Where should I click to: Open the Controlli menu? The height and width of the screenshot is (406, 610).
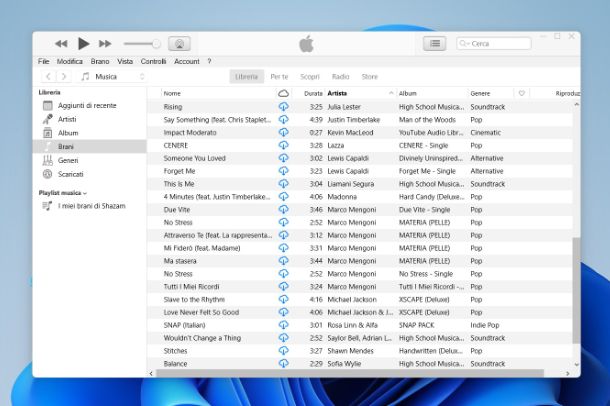coord(153,61)
